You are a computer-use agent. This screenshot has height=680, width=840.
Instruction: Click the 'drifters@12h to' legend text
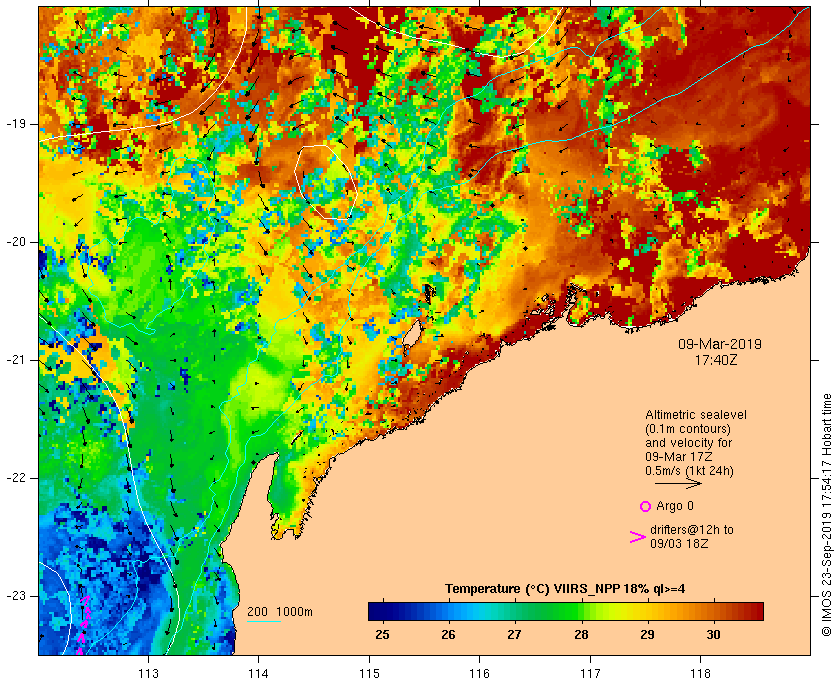692,530
